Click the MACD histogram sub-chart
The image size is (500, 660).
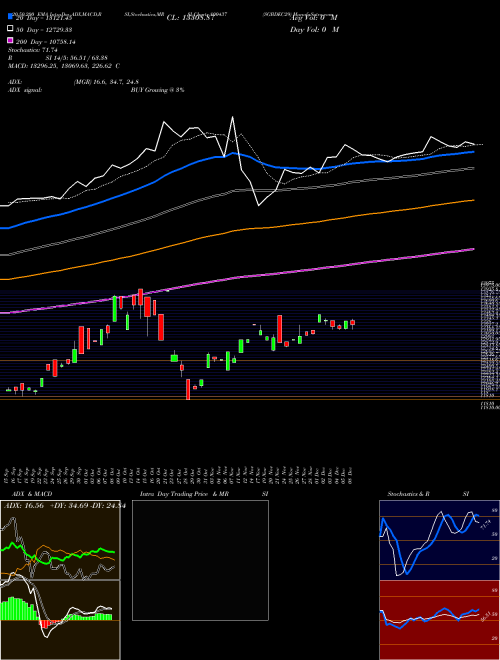[60, 620]
